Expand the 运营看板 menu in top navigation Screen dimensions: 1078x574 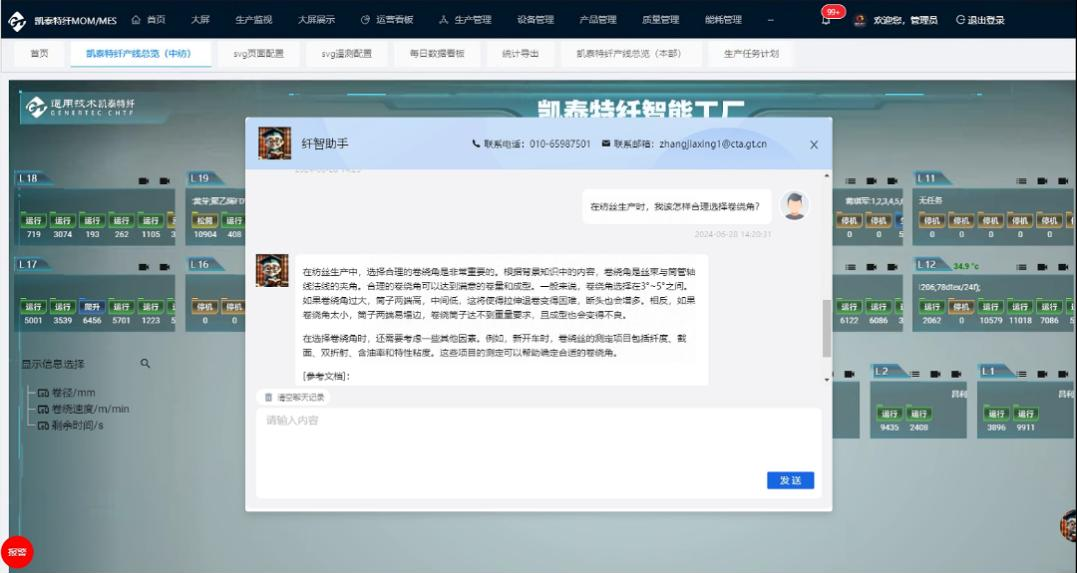(x=386, y=20)
